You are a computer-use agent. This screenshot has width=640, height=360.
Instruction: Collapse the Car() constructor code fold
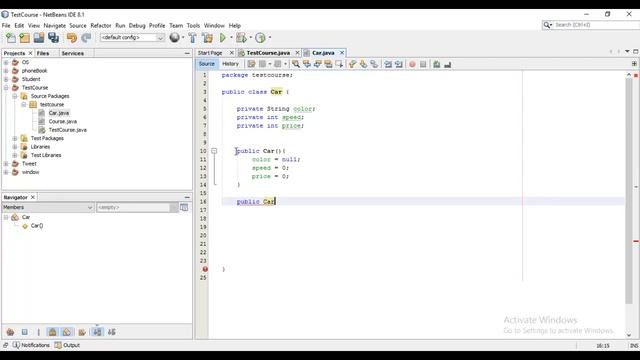tap(214, 151)
